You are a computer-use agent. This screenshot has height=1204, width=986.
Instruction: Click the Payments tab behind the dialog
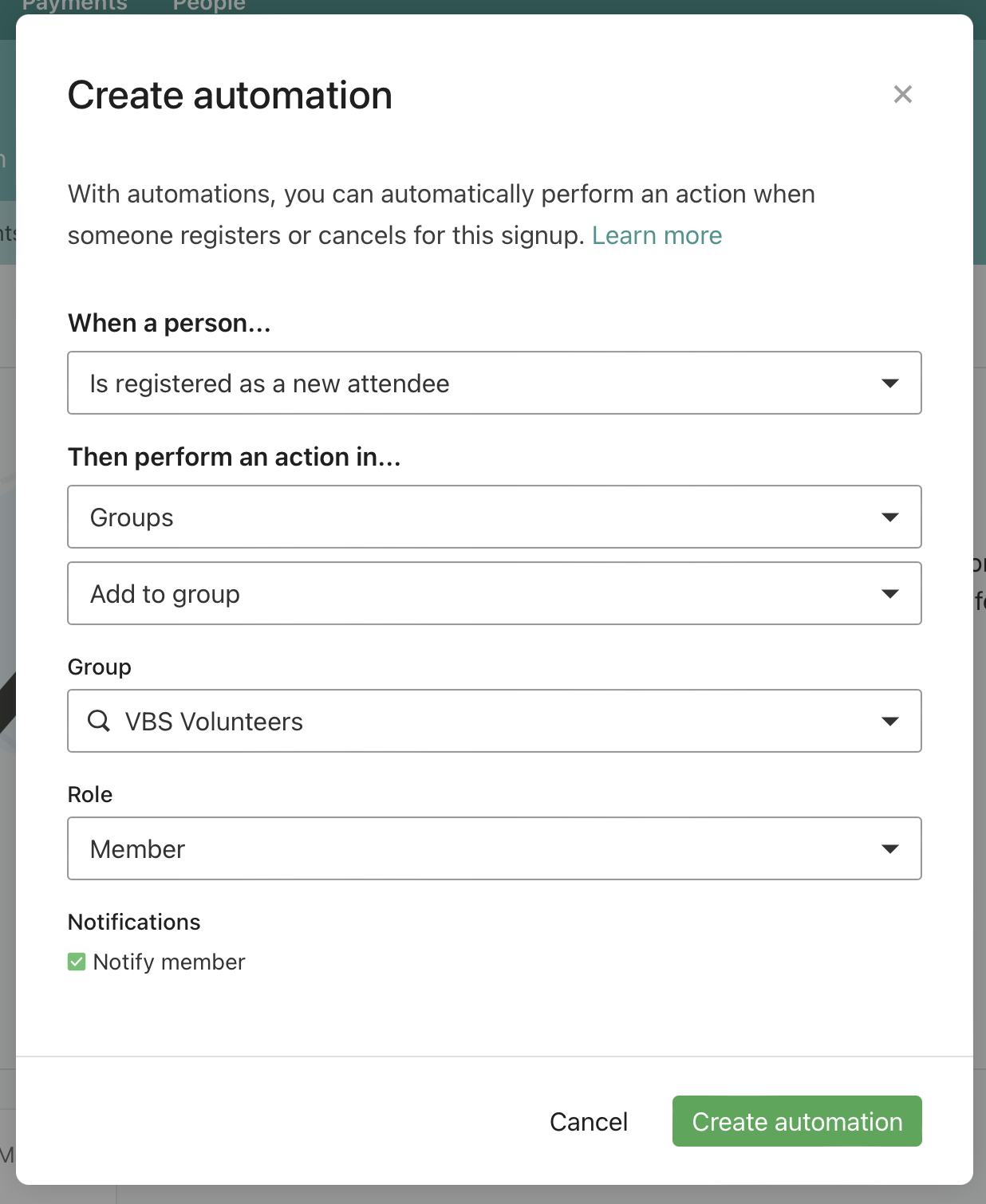[x=74, y=6]
